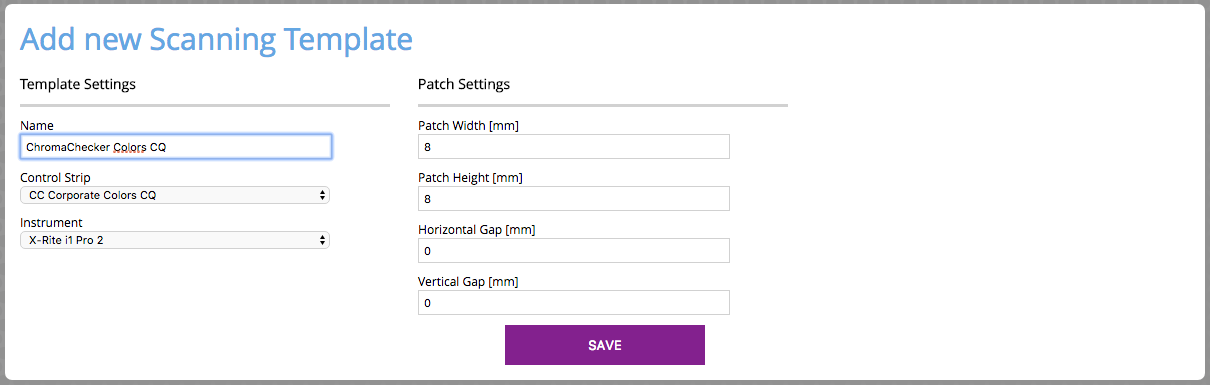Screen dimensions: 1210x385
Task: Focus the Patch Height input field
Action: pyautogui.click(x=574, y=199)
